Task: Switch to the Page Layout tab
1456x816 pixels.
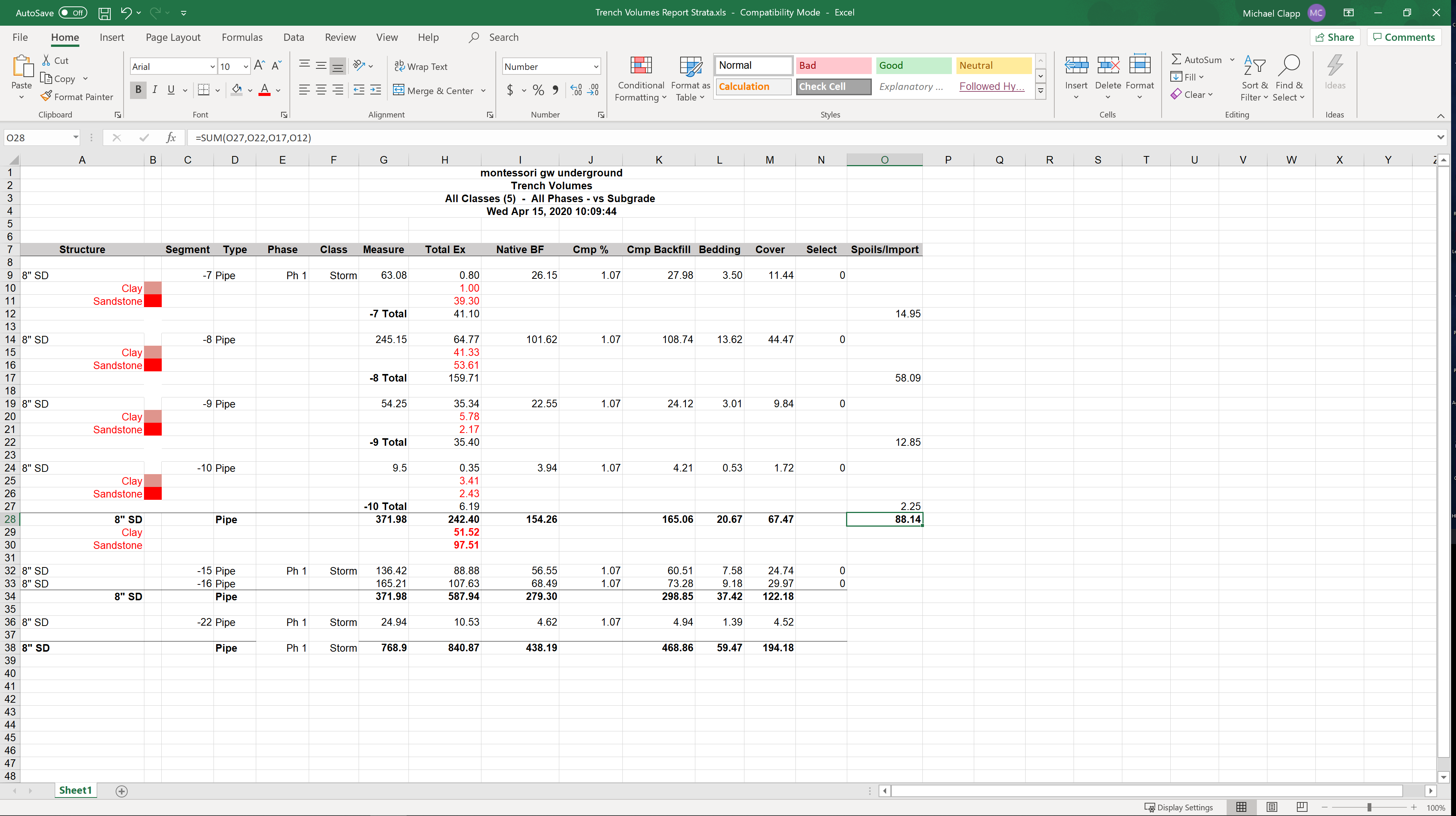Action: pos(173,37)
